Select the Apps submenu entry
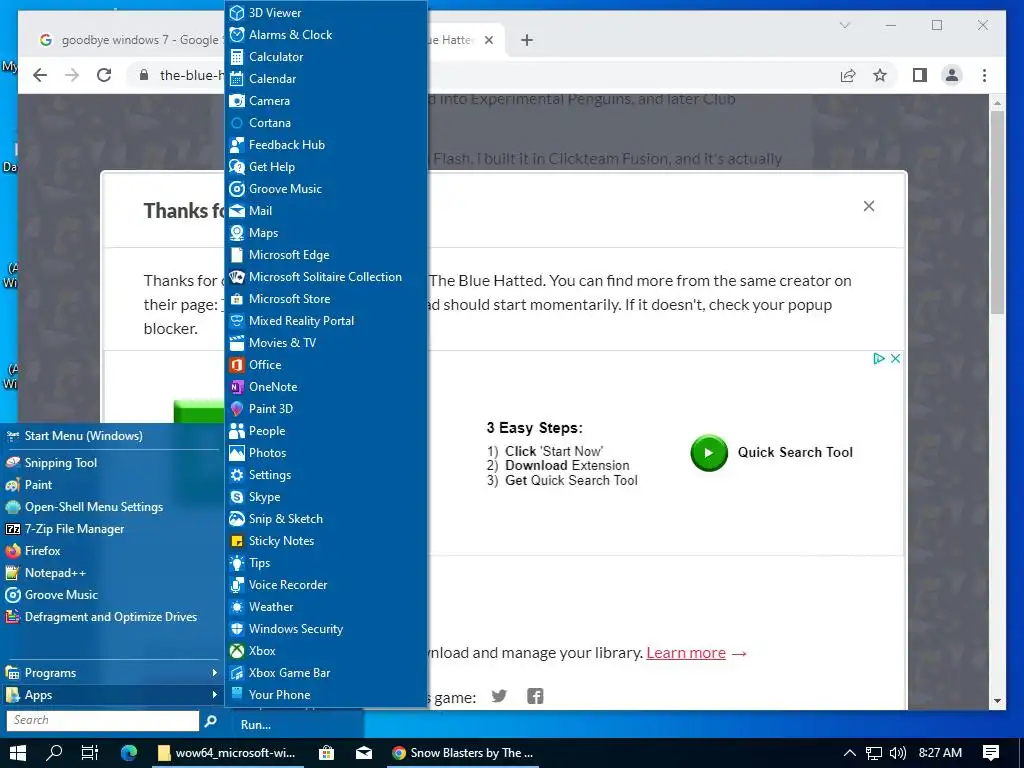The image size is (1024, 768). [112, 695]
